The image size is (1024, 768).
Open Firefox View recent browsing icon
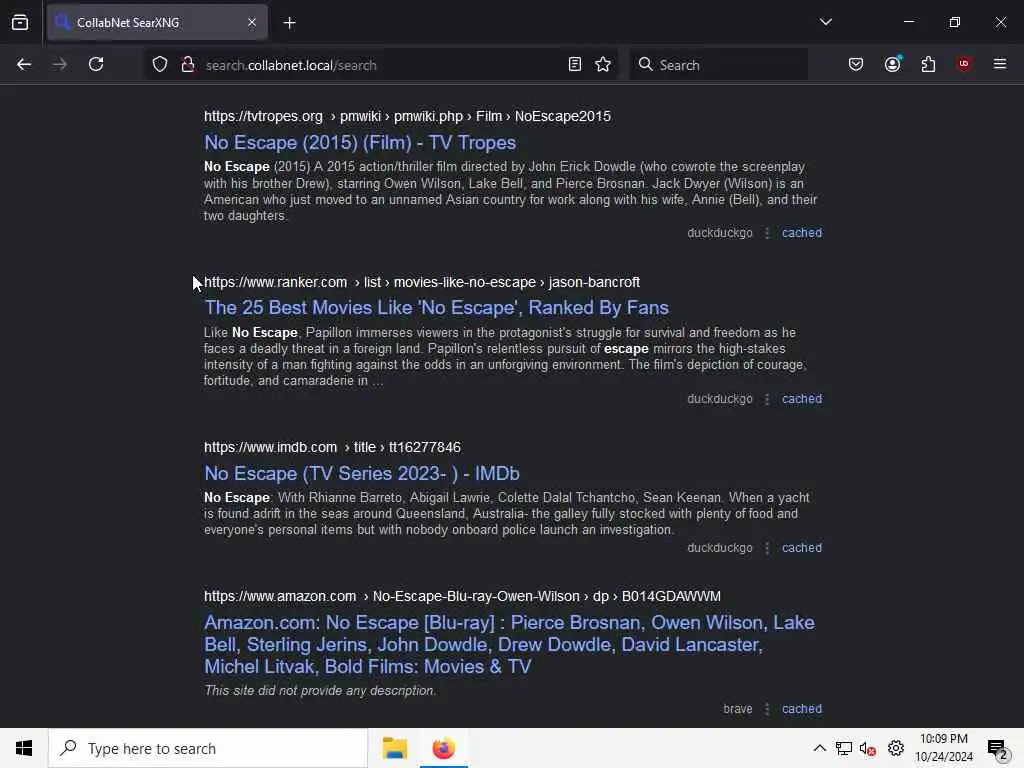point(20,22)
